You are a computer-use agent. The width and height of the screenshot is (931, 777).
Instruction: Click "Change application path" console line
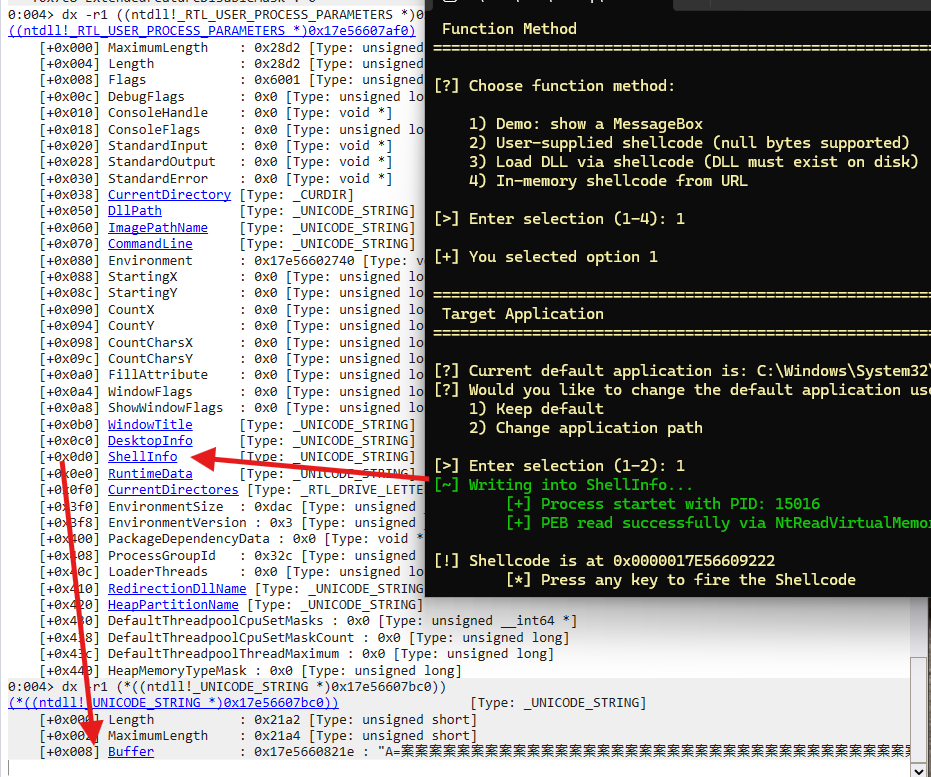pyautogui.click(x=585, y=427)
